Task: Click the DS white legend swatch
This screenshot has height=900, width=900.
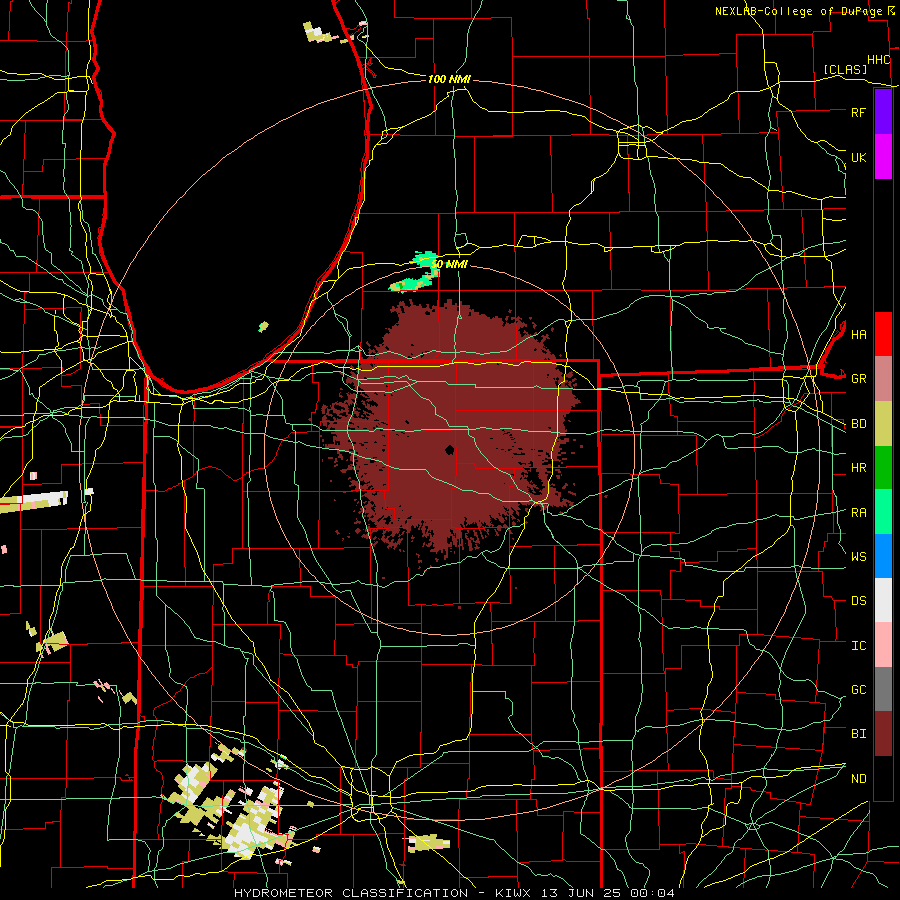Action: click(x=883, y=600)
